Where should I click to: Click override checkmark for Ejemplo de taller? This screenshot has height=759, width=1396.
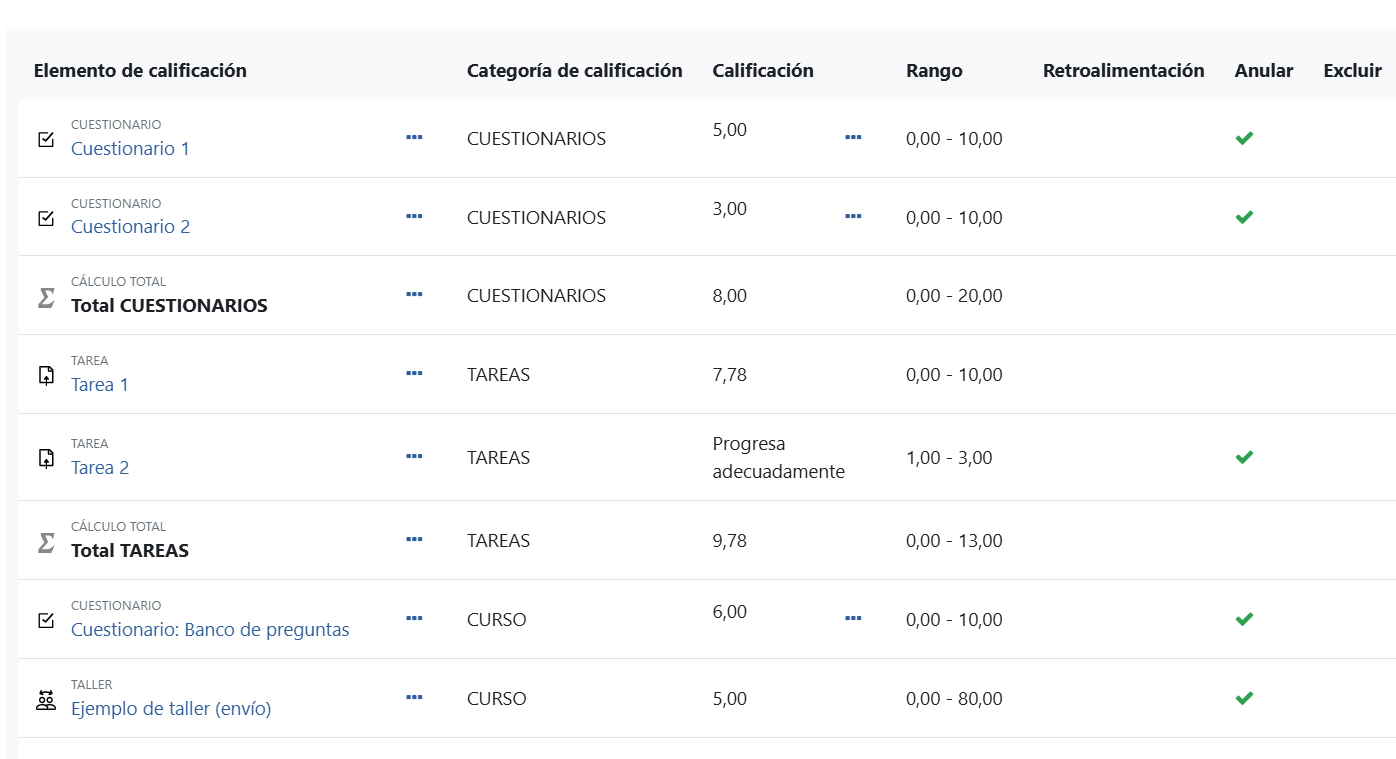coord(1244,698)
